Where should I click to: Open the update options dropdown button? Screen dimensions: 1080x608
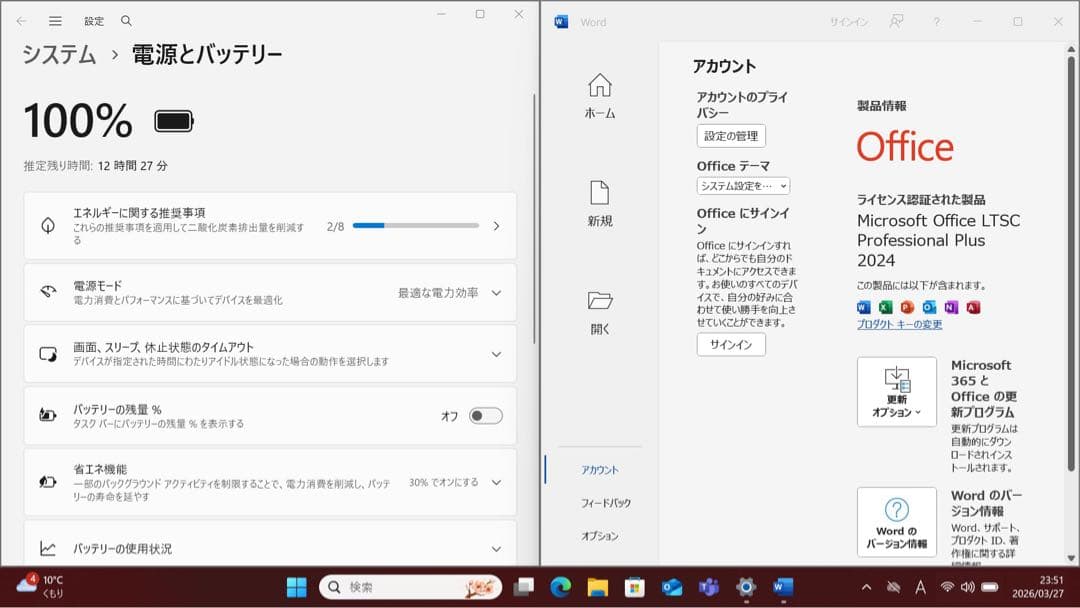pyautogui.click(x=896, y=392)
